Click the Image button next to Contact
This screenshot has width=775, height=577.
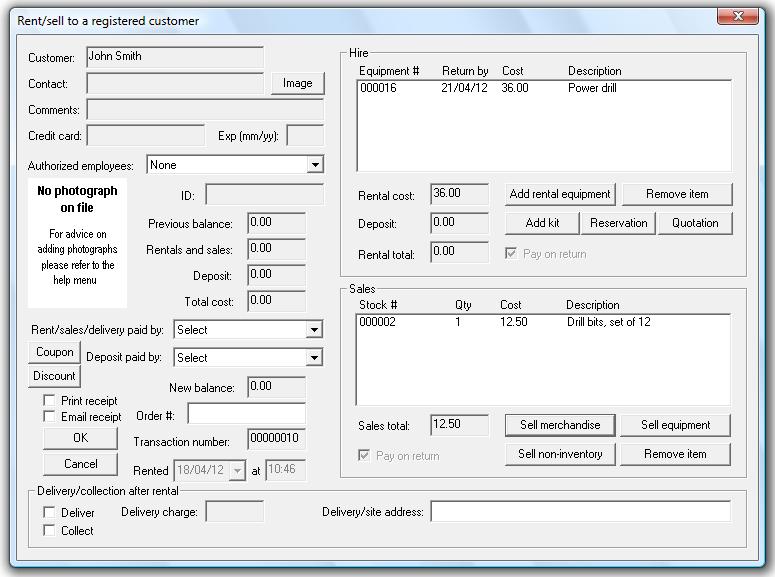(297, 83)
